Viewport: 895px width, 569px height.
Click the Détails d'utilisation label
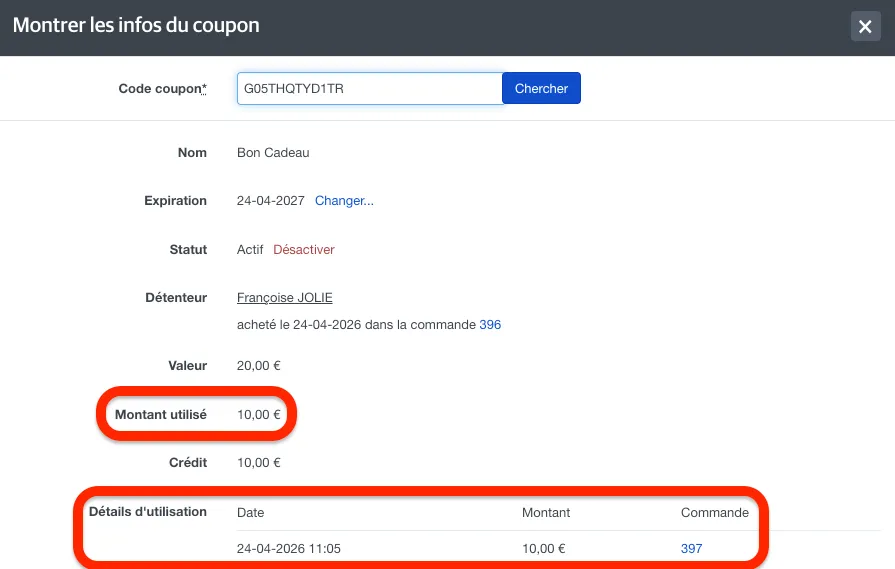(148, 511)
